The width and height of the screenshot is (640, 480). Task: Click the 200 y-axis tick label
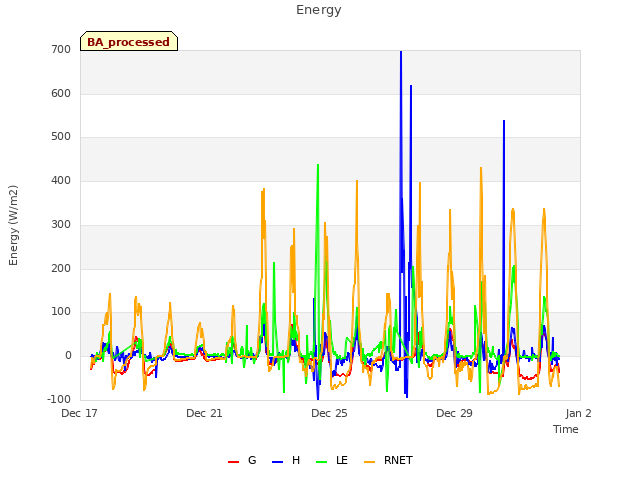pyautogui.click(x=61, y=269)
